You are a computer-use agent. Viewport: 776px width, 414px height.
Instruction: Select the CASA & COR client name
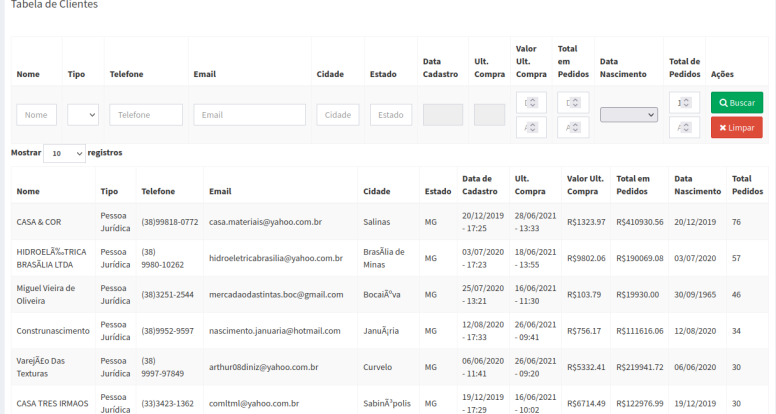coord(39,222)
